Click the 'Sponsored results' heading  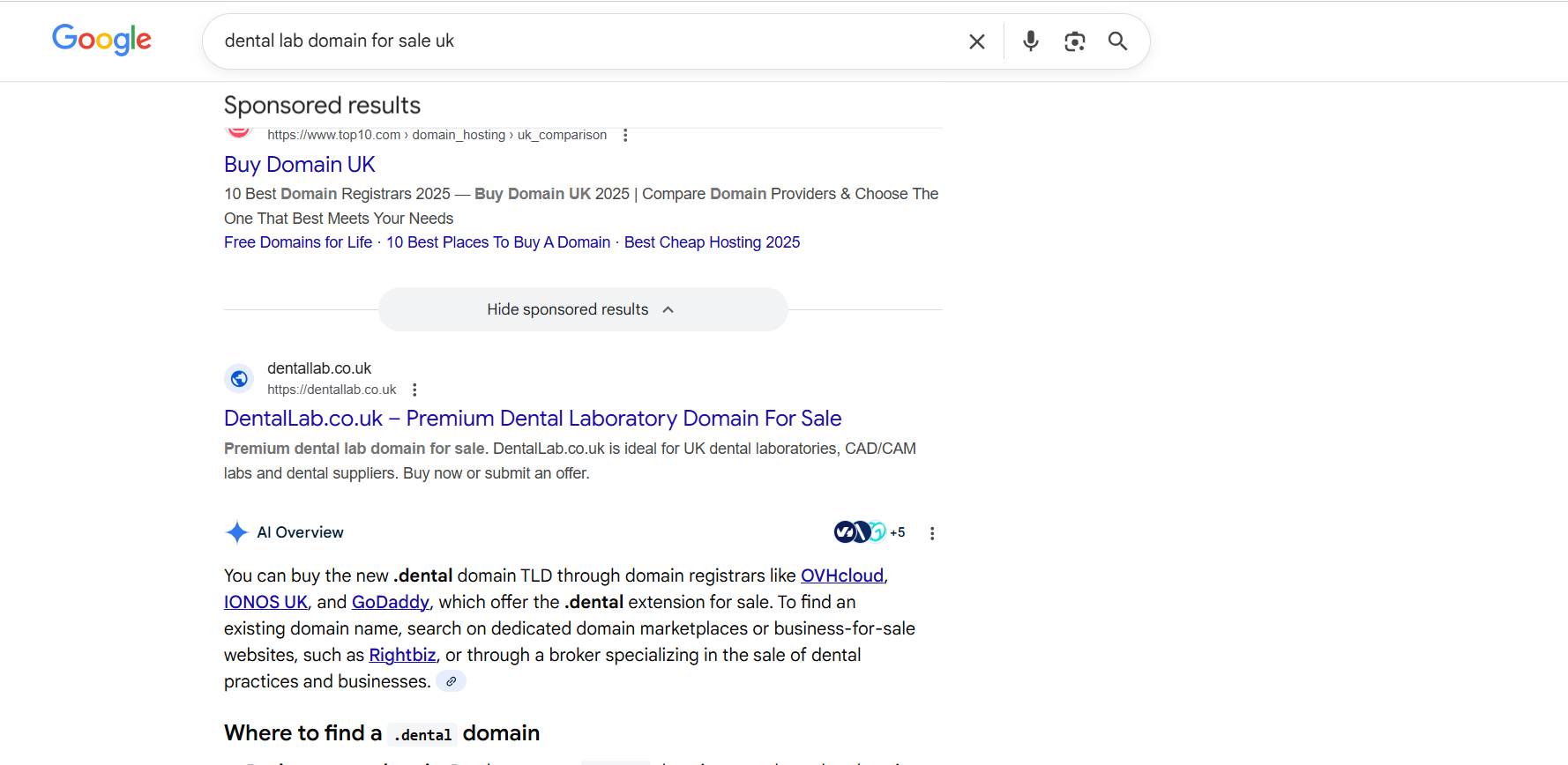click(x=322, y=106)
